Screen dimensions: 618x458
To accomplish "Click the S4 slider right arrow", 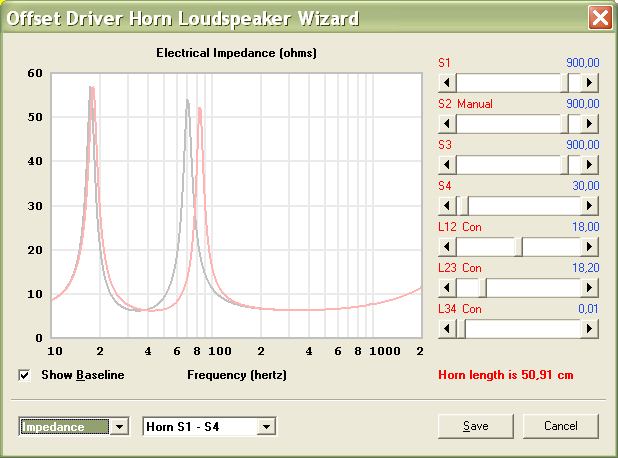I will click(x=589, y=206).
